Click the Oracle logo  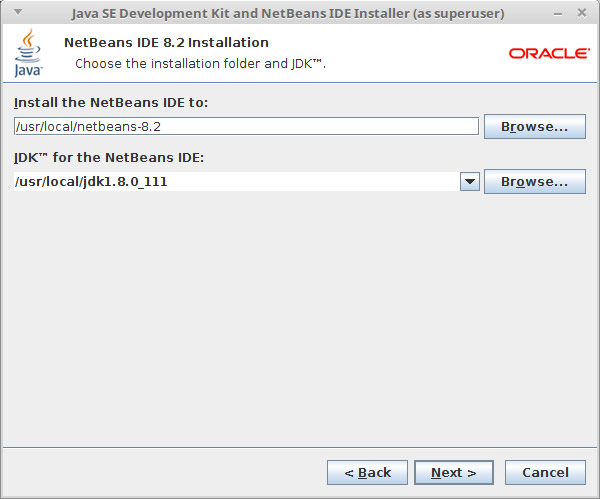coord(549,53)
